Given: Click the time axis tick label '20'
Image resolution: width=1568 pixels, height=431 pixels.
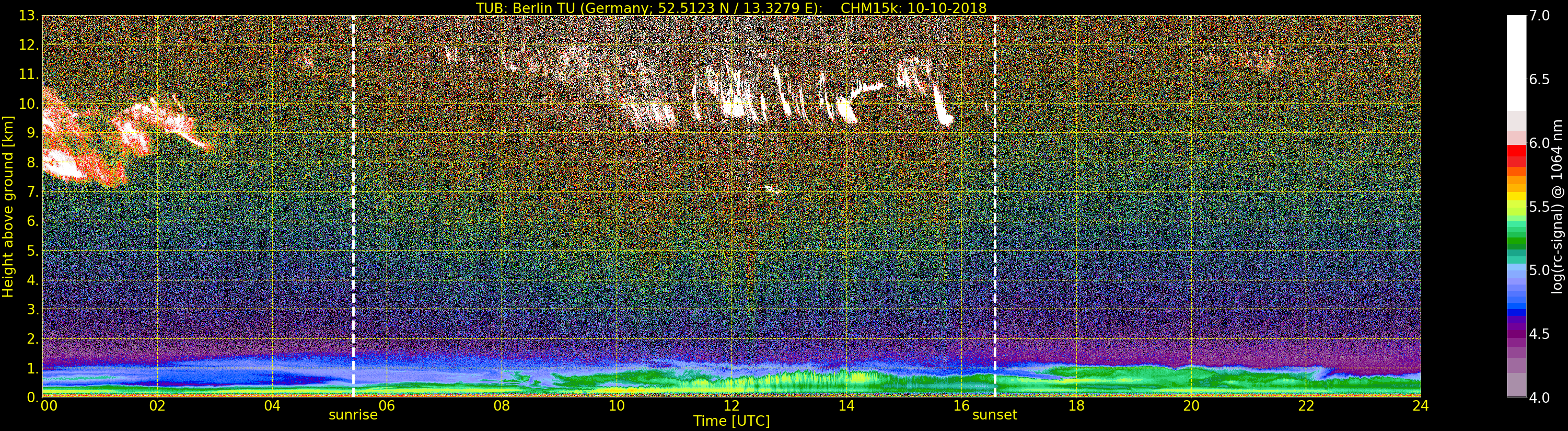Looking at the screenshot, I should tap(1191, 405).
